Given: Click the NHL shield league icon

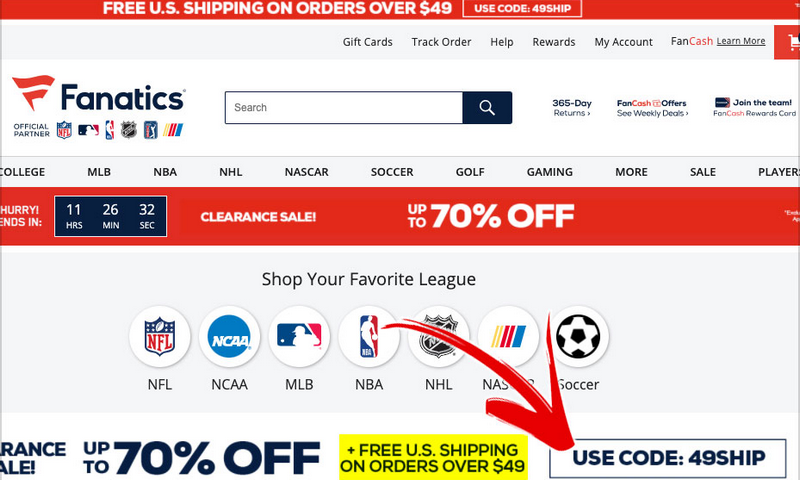Looking at the screenshot, I should click(438, 337).
